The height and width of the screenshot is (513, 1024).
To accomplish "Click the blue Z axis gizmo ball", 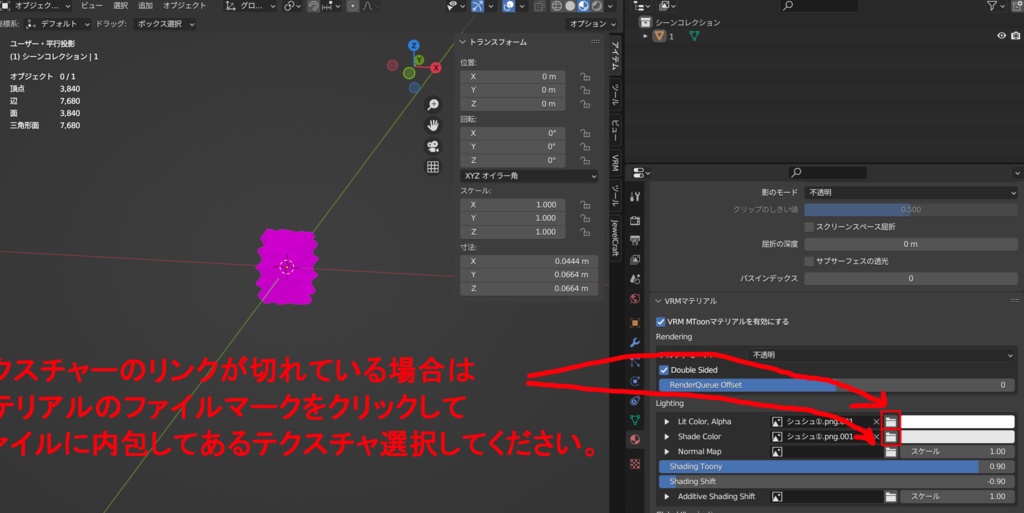I will pyautogui.click(x=413, y=45).
